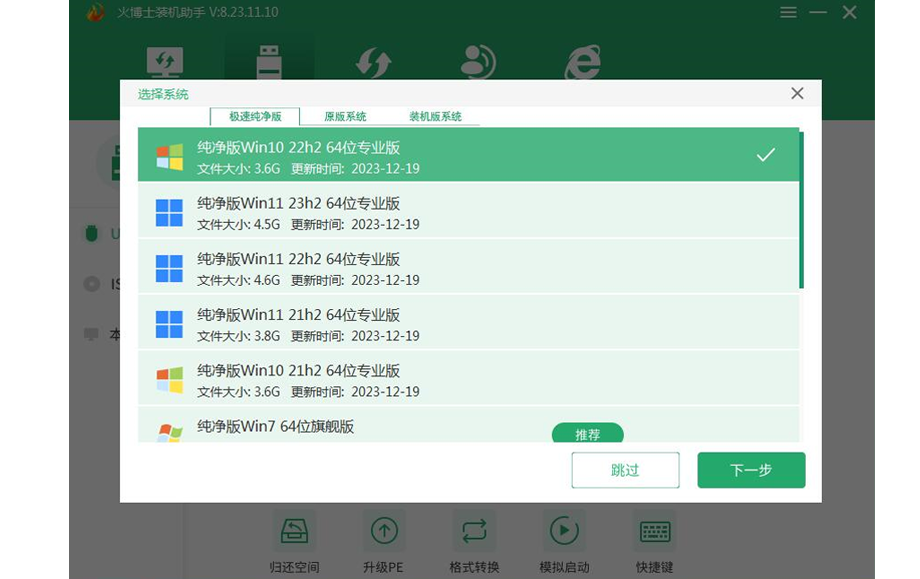Image resolution: width=920 pixels, height=579 pixels.
Task: Switch to the 装机版系统 tab
Action: (435, 117)
